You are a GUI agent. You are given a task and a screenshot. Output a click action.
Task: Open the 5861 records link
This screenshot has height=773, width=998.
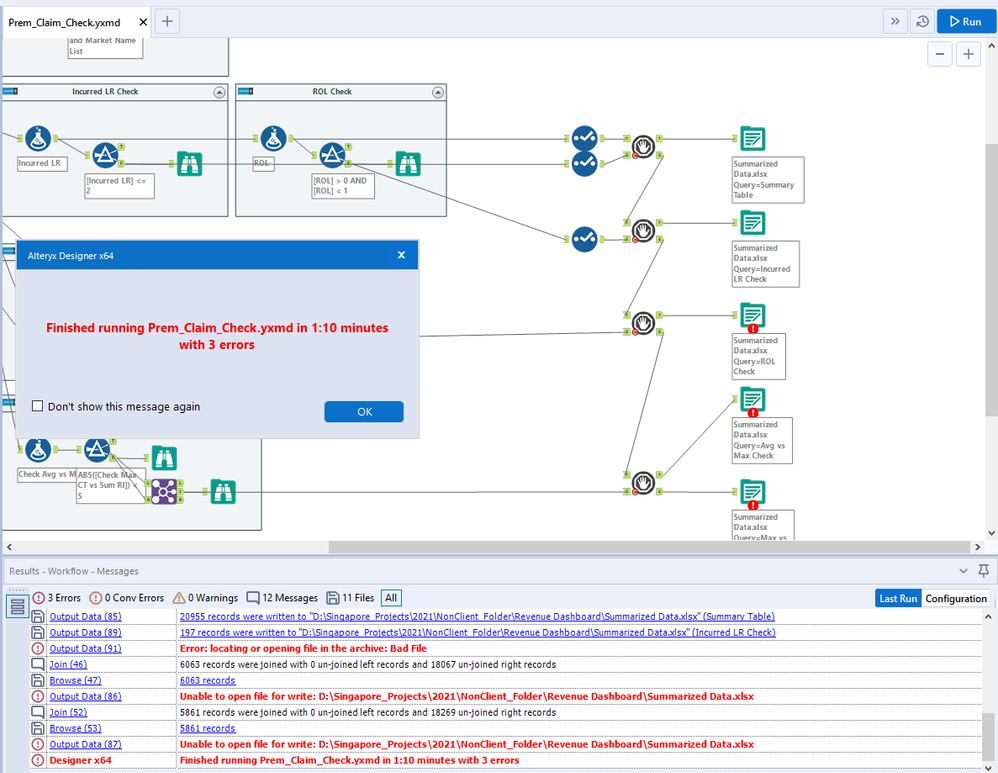(x=207, y=728)
